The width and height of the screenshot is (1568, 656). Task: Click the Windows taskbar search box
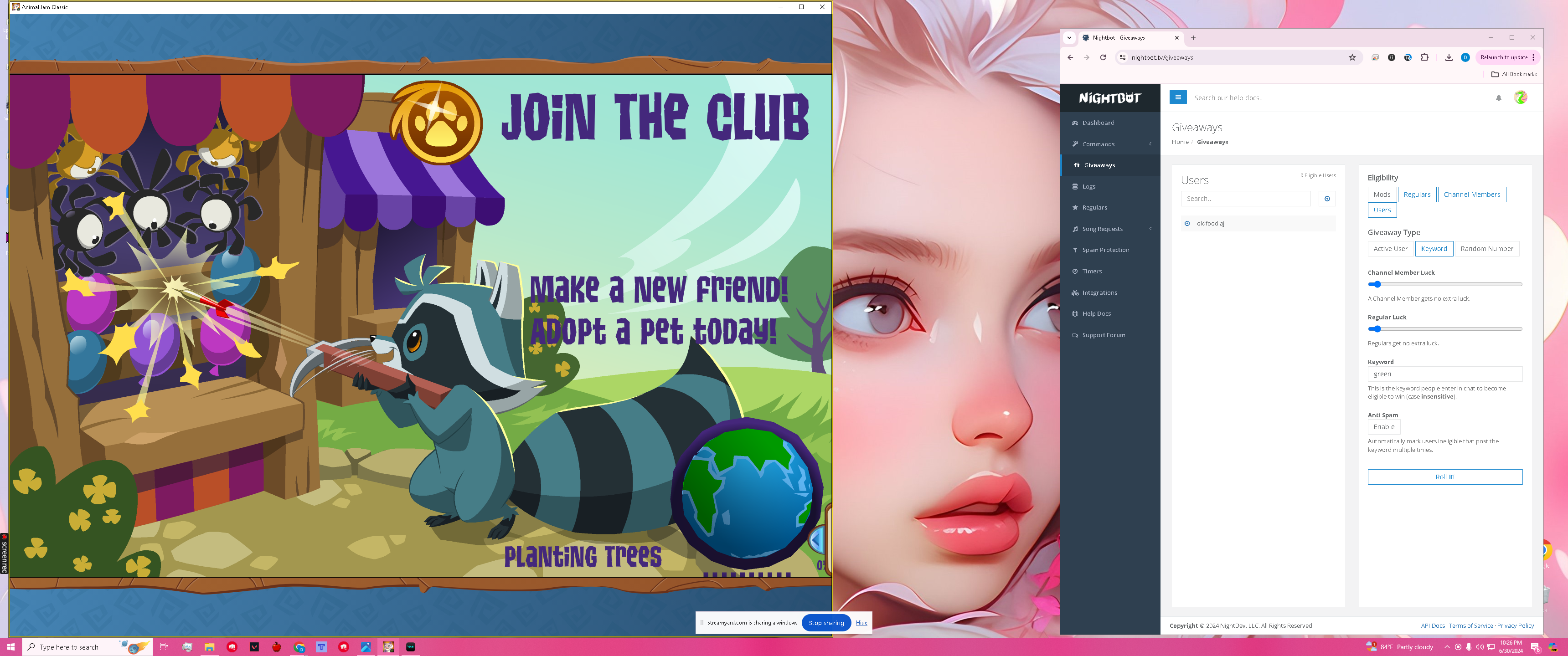point(87,647)
